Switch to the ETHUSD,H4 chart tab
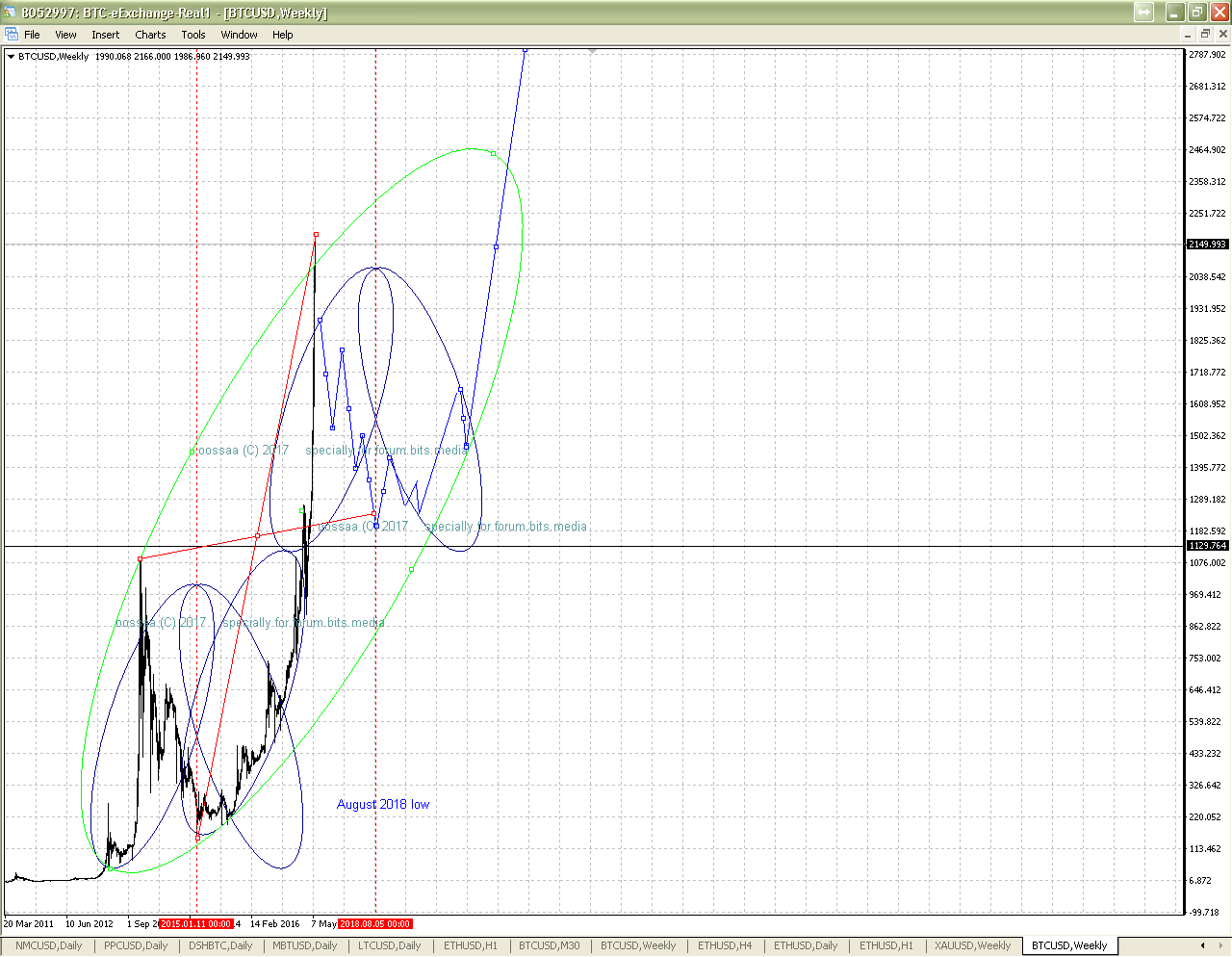1232x957 pixels. [725, 945]
